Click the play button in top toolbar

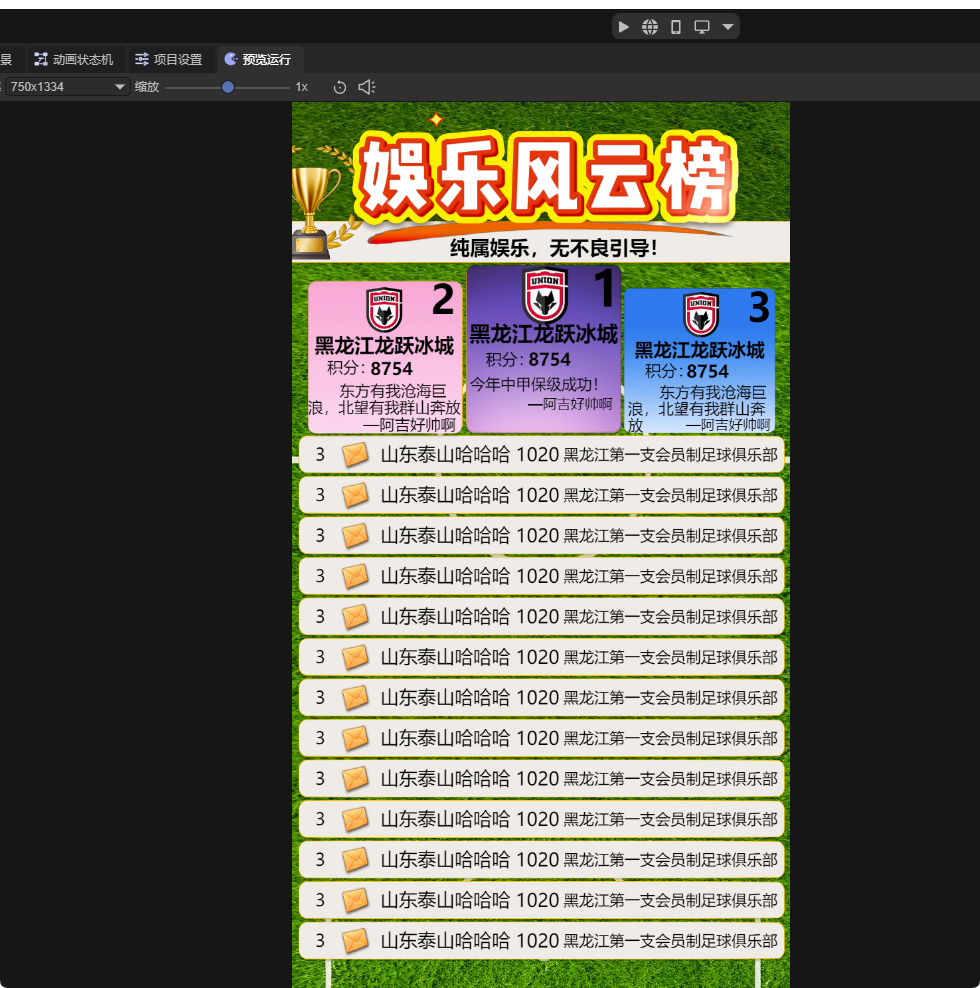click(624, 27)
